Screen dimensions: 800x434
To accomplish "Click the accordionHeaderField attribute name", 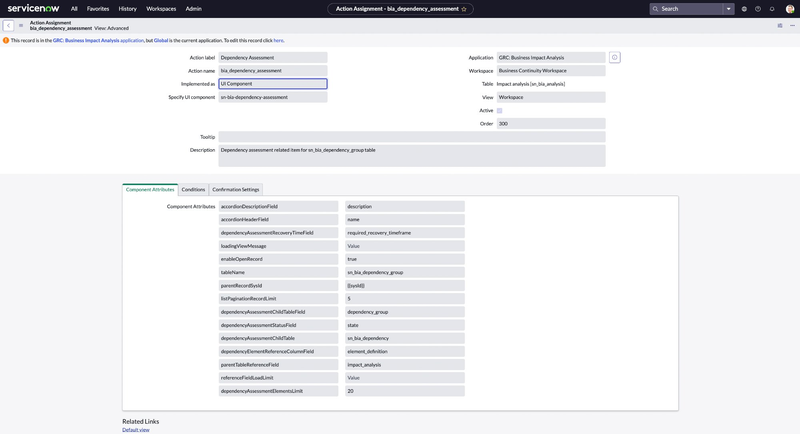I will tap(278, 219).
